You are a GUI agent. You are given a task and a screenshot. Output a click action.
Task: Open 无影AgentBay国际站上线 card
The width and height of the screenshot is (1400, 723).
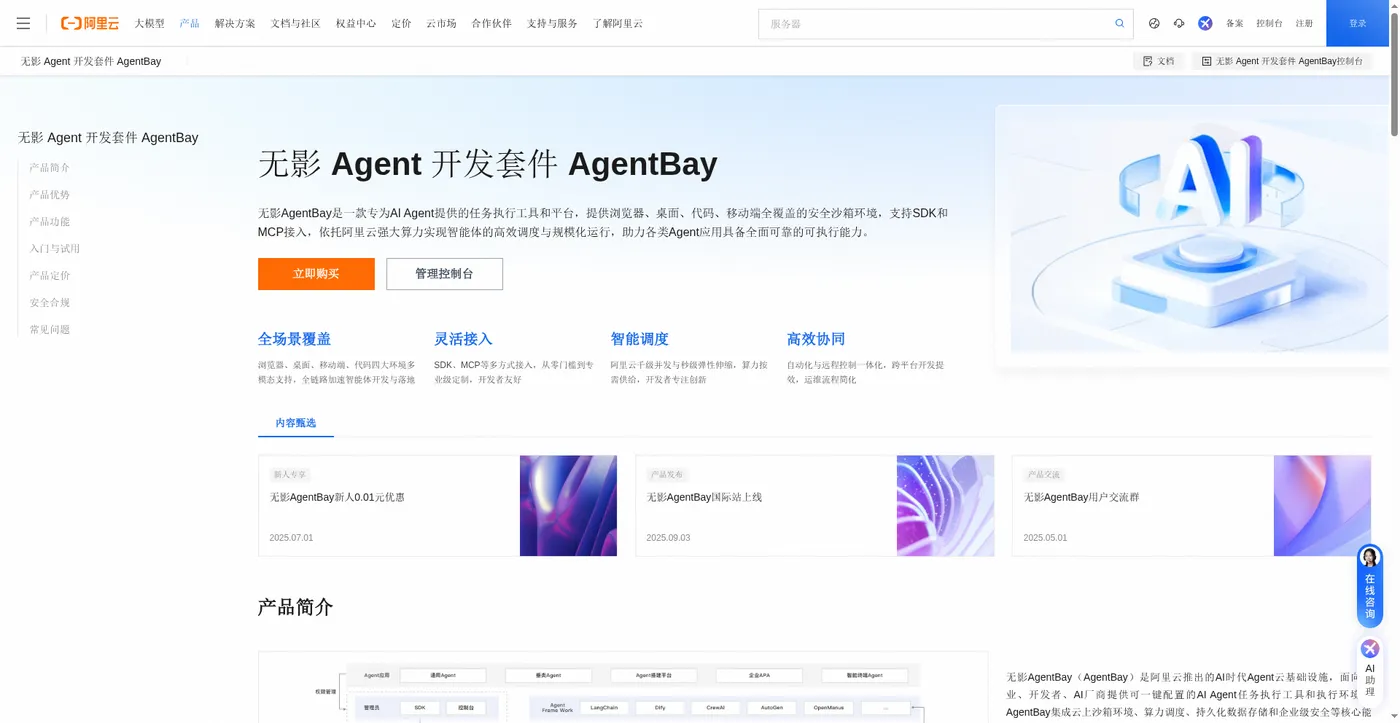(815, 506)
